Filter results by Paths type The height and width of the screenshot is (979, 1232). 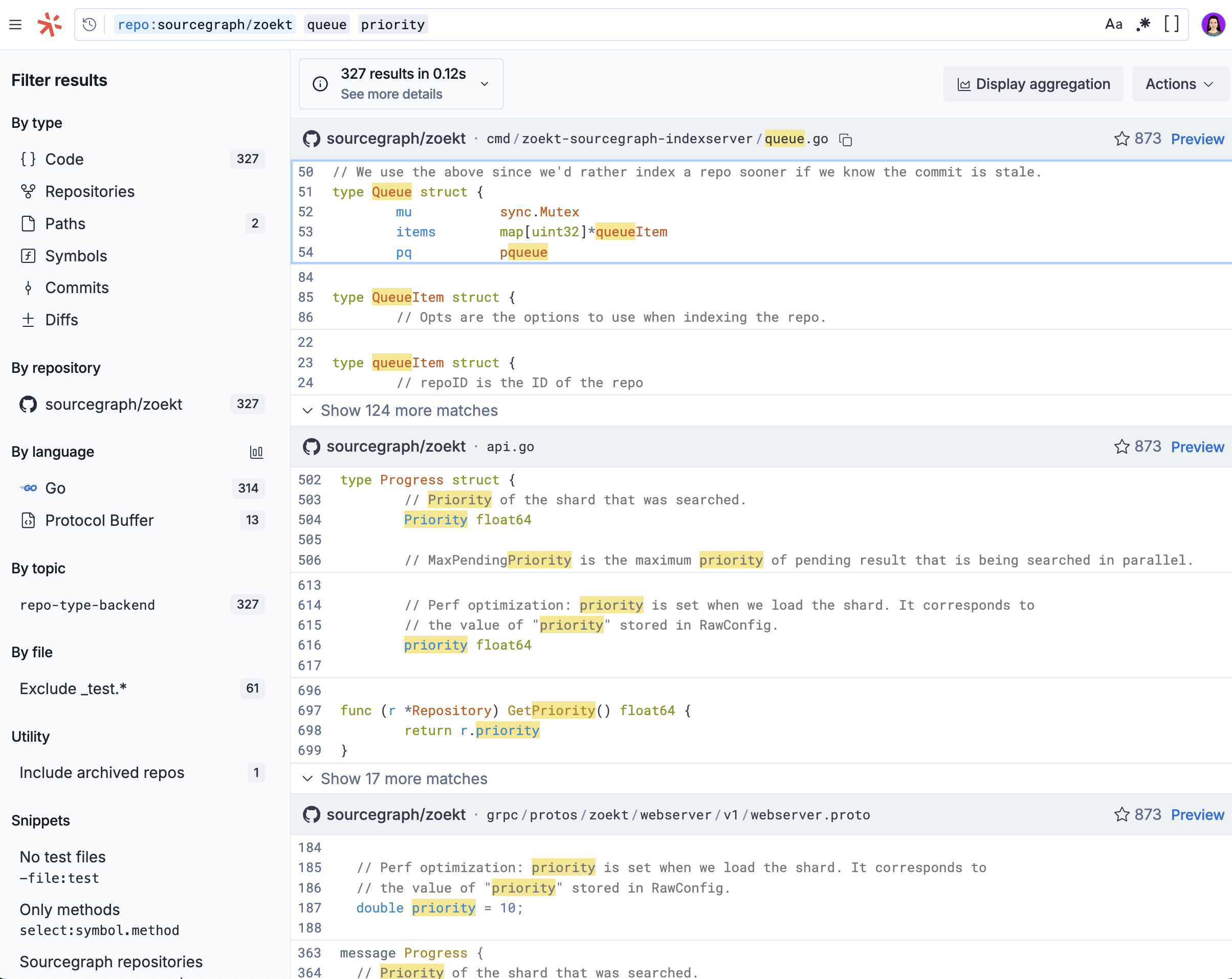[142, 224]
